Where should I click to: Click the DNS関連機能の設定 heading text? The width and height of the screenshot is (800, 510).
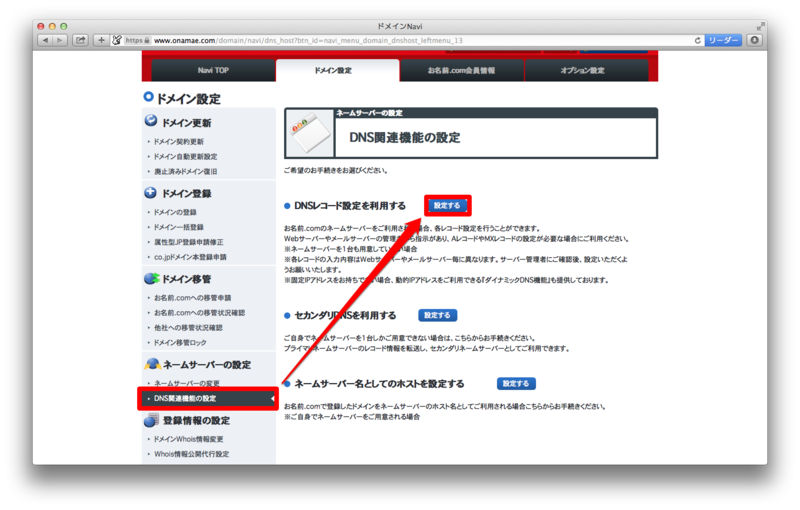coord(405,138)
